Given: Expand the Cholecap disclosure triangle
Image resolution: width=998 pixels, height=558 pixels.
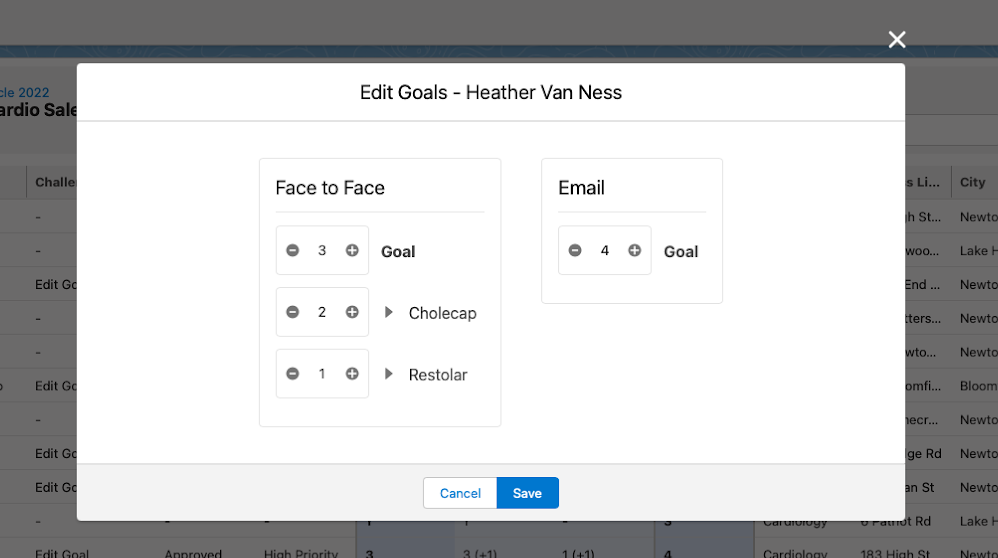Looking at the screenshot, I should (x=389, y=313).
